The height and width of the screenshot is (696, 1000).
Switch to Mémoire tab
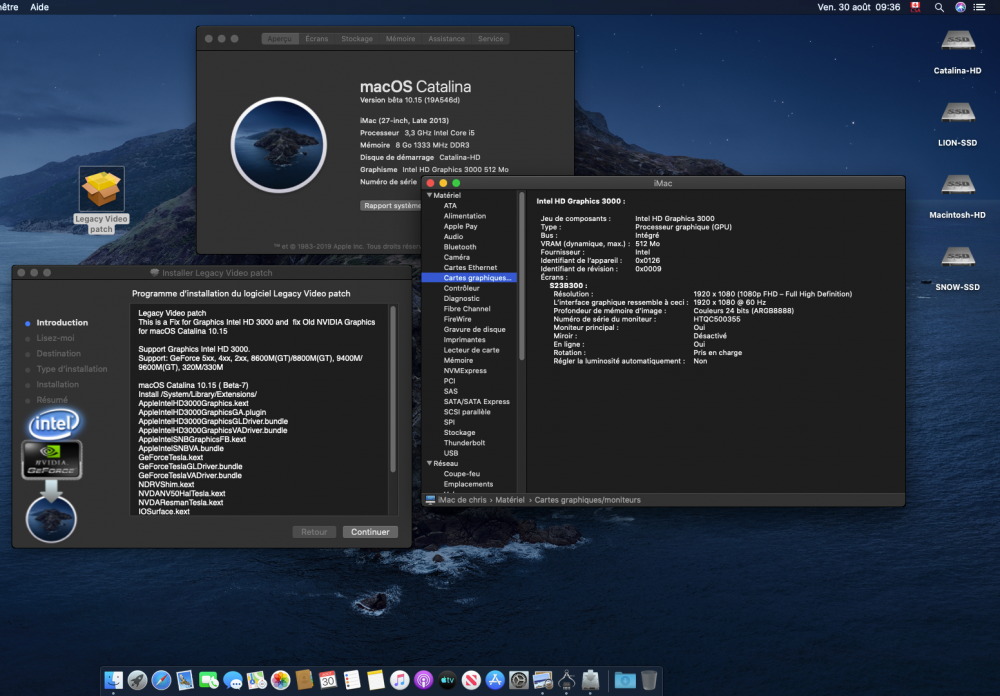[x=400, y=39]
